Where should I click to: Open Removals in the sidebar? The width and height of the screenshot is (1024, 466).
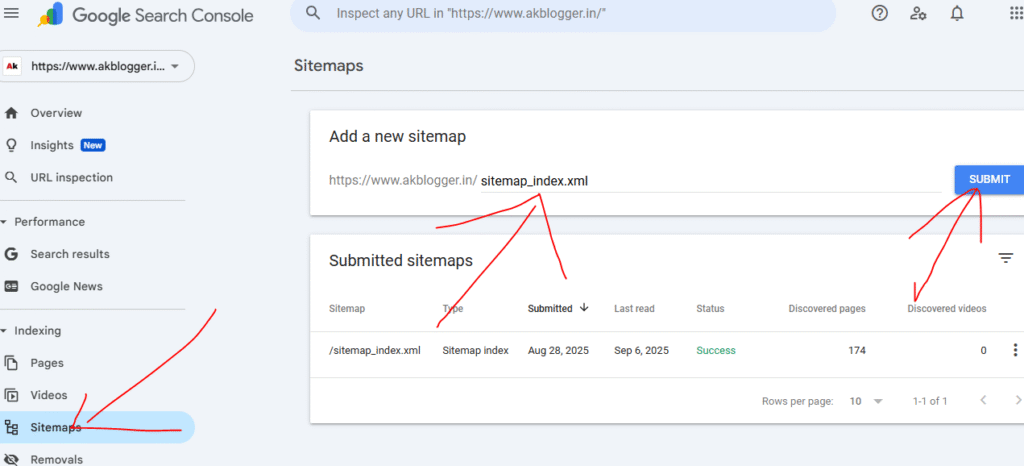click(56, 459)
